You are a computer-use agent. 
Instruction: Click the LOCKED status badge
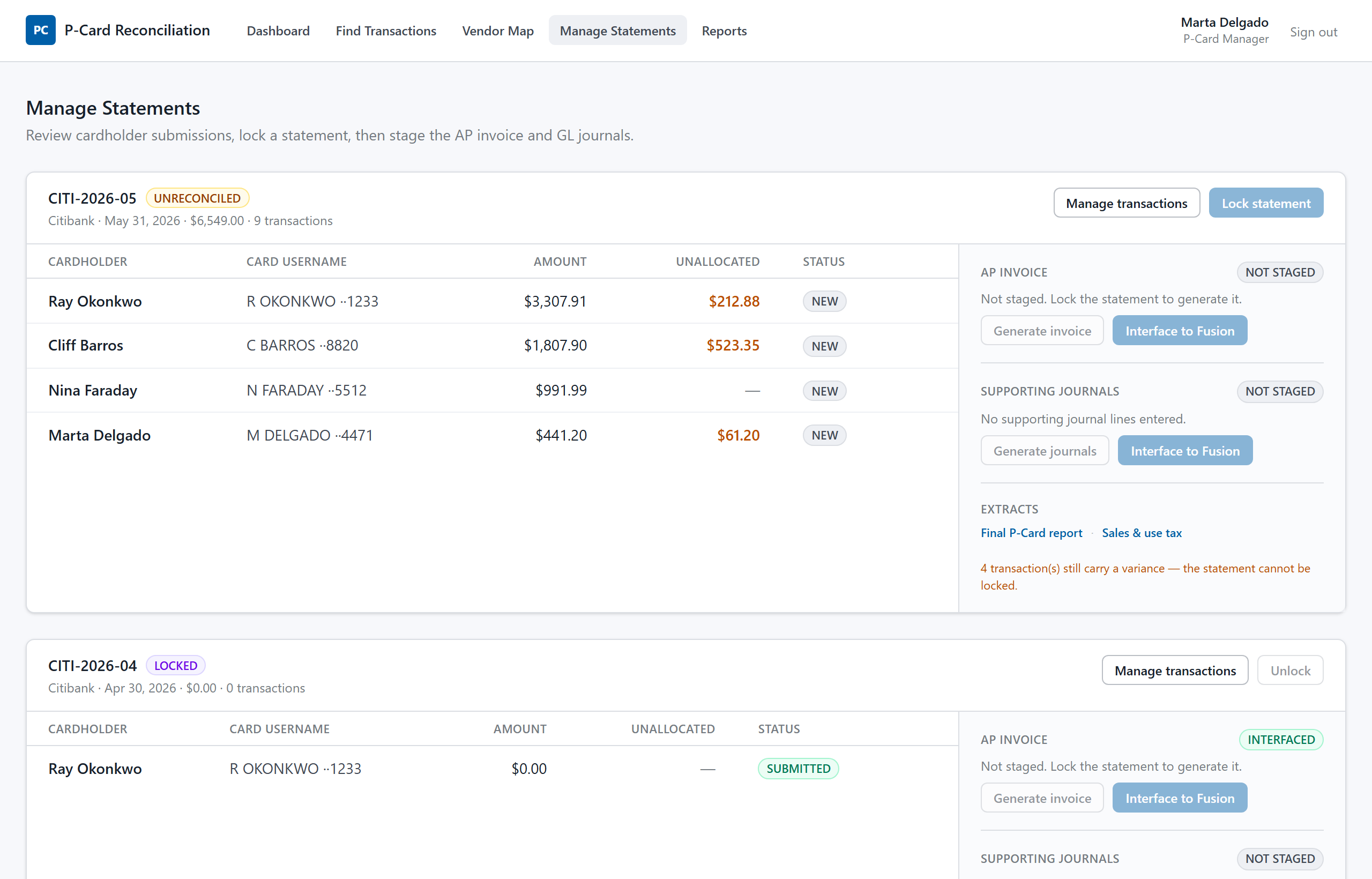[175, 666]
